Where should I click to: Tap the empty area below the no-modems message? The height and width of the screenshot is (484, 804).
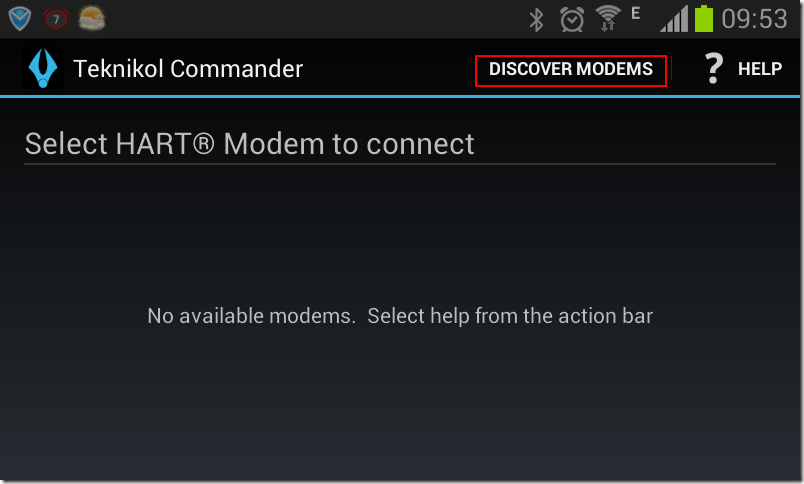[x=400, y=405]
